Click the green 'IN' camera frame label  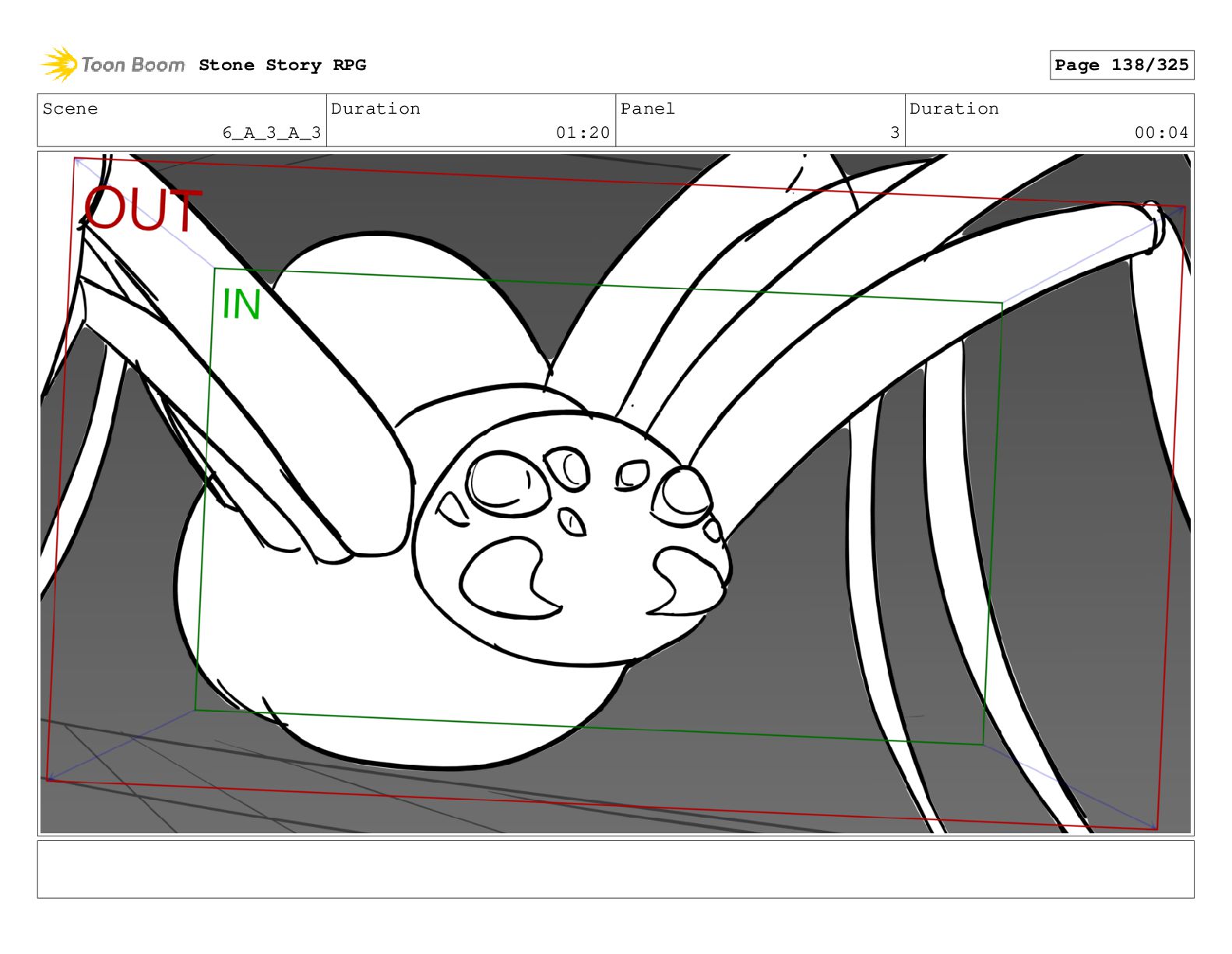pos(241,305)
